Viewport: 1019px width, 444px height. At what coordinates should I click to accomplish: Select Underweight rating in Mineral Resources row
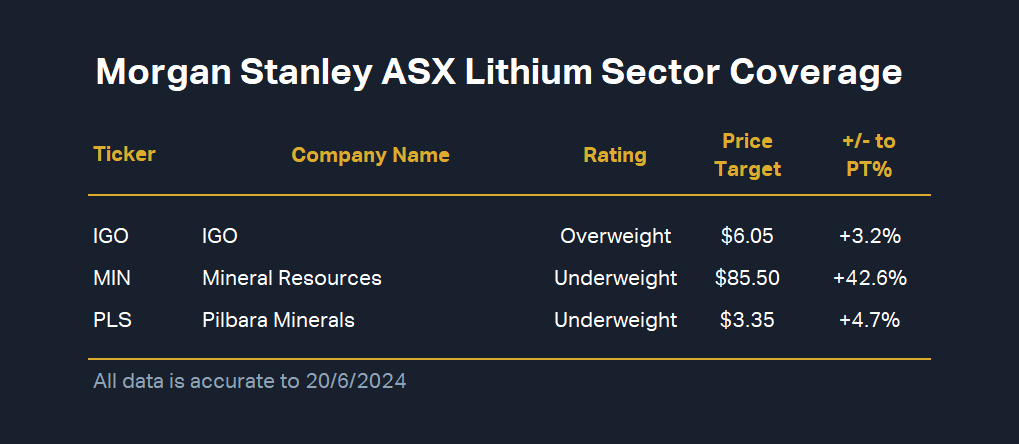[615, 278]
